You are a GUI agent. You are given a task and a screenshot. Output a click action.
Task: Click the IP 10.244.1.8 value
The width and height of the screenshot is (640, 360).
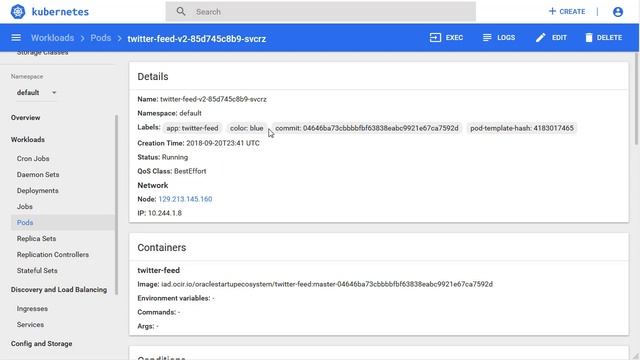tap(165, 213)
